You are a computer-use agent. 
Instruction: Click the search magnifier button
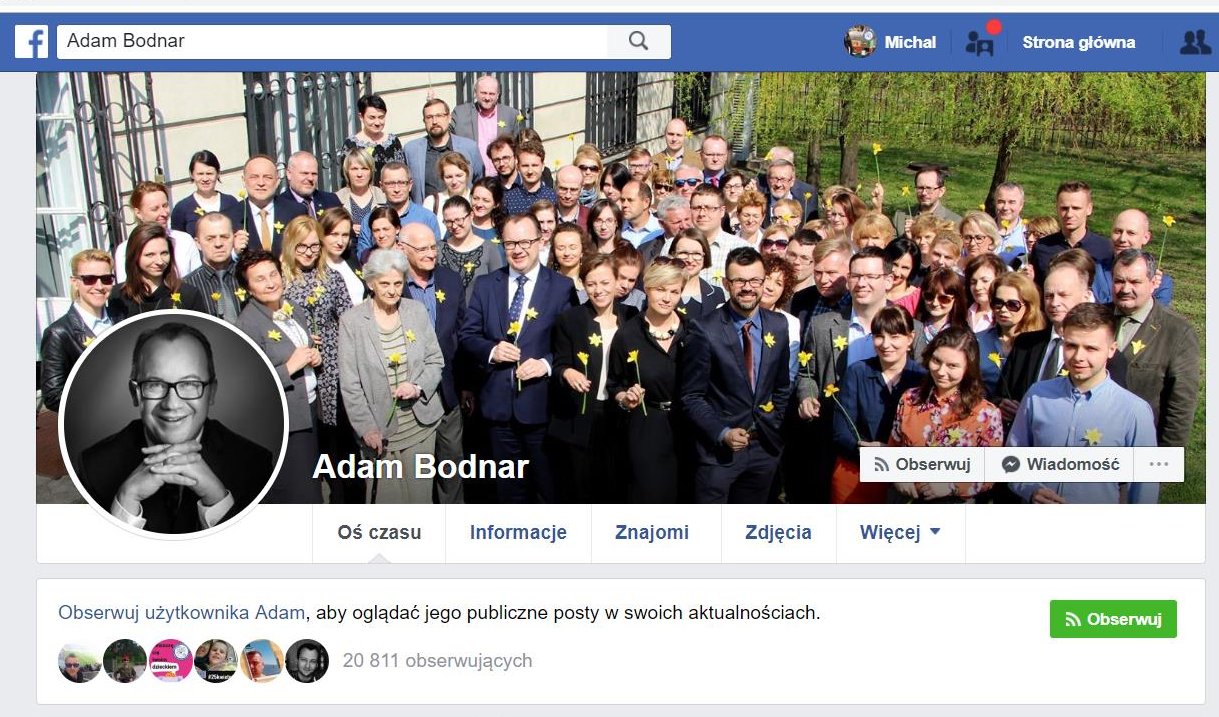639,41
